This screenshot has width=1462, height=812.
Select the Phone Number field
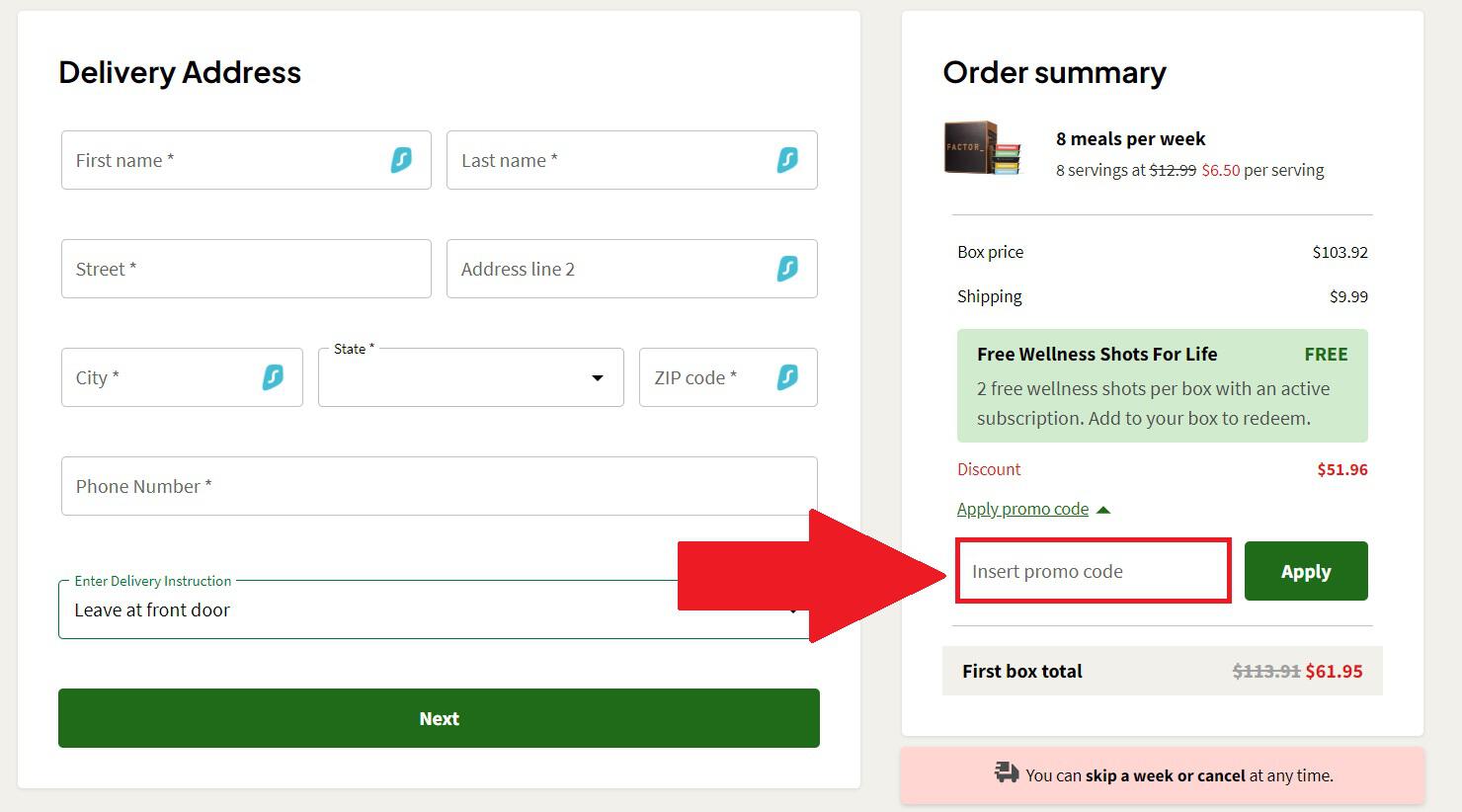click(439, 486)
